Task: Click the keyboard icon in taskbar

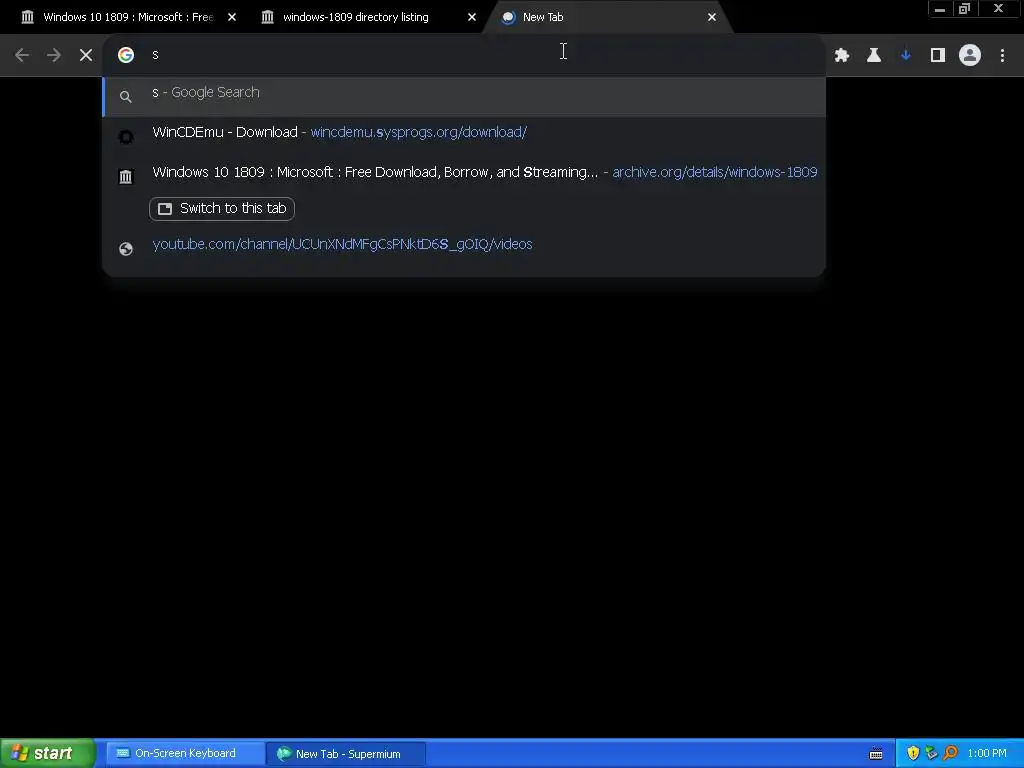Action: pyautogui.click(x=876, y=754)
